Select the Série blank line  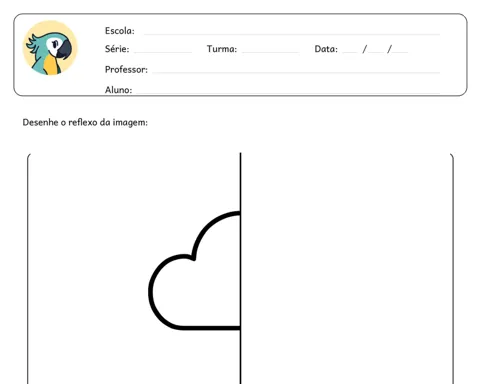(x=163, y=52)
